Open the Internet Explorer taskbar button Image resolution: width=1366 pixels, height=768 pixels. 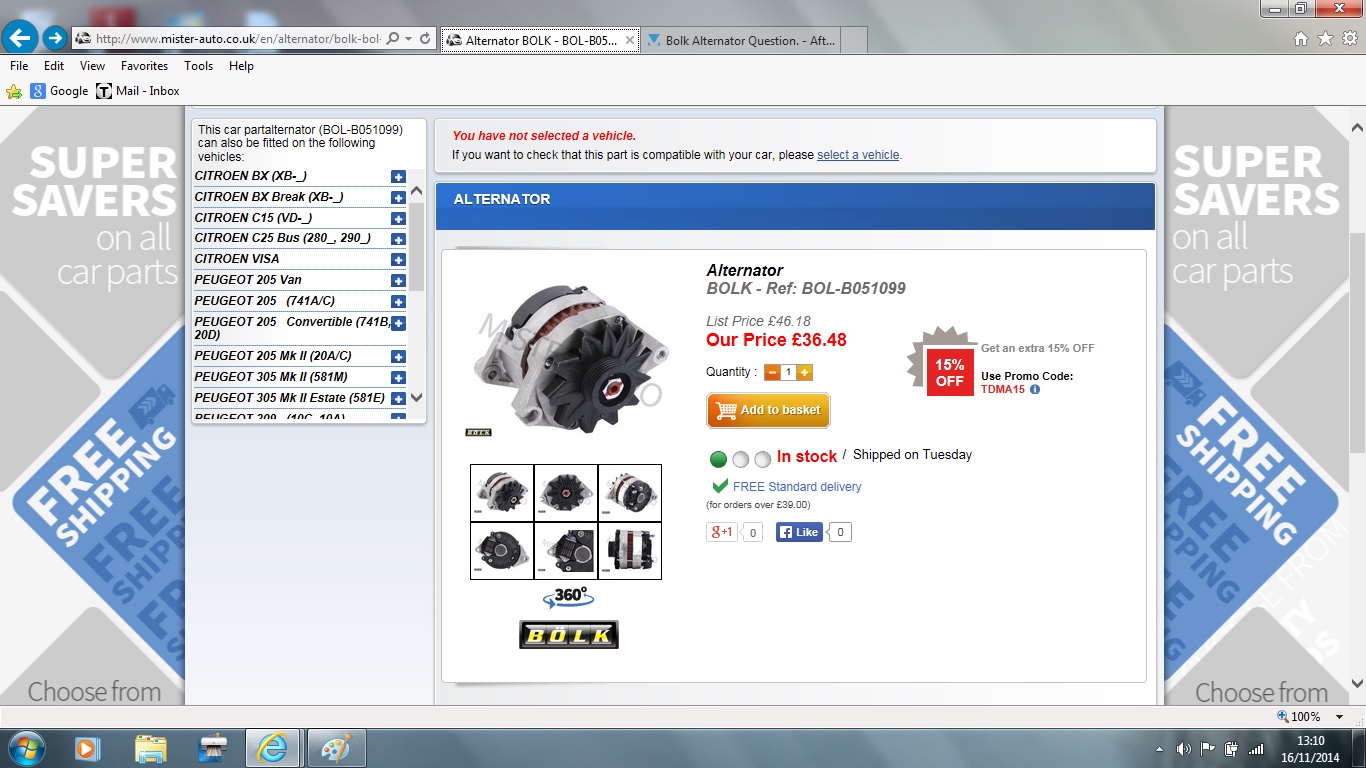274,748
